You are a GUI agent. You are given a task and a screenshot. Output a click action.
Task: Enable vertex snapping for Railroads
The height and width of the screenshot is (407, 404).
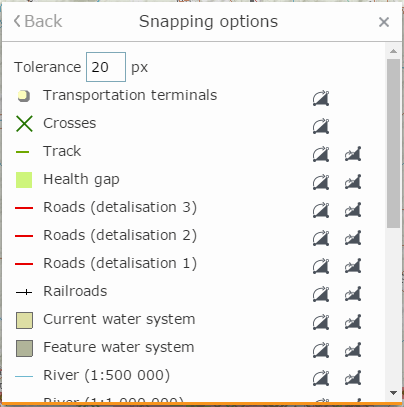[x=321, y=294]
